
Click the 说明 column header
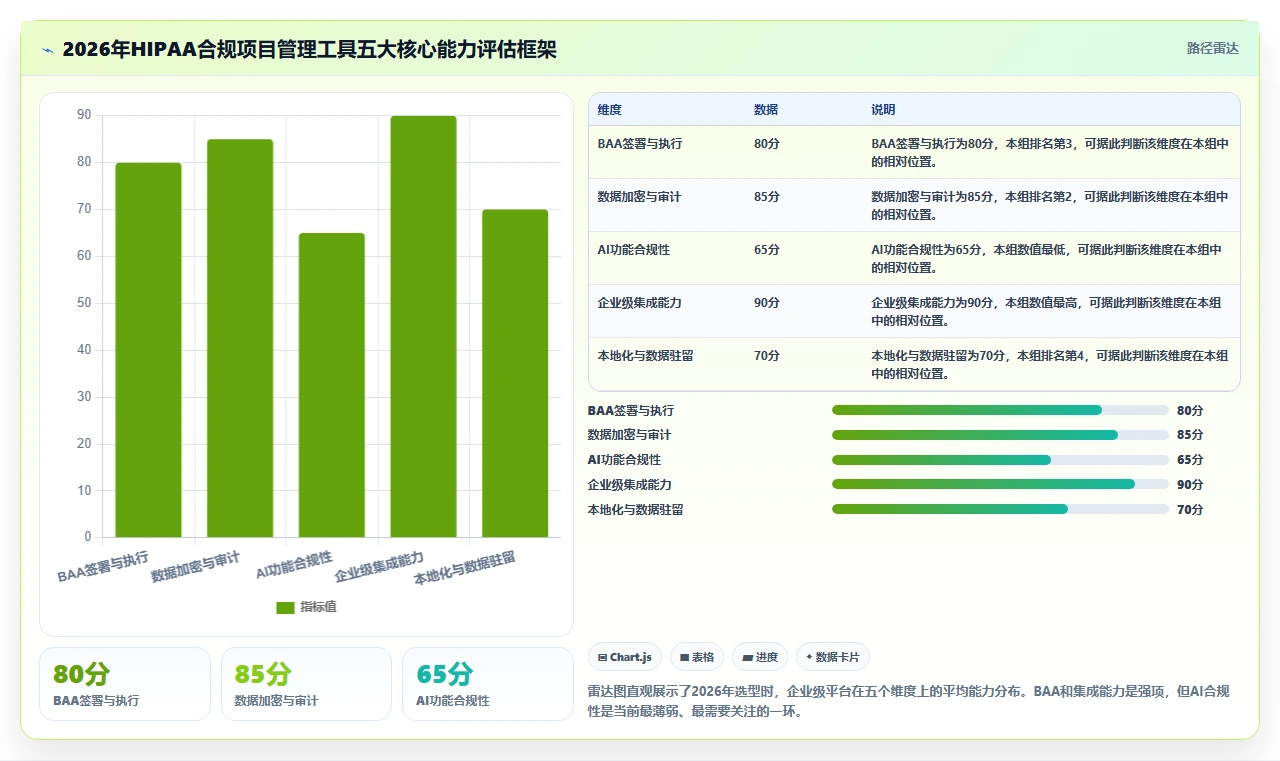(883, 110)
